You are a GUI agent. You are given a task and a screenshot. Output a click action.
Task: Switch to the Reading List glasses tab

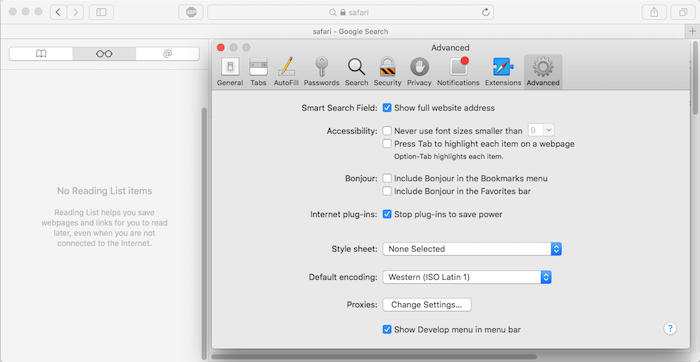(104, 54)
